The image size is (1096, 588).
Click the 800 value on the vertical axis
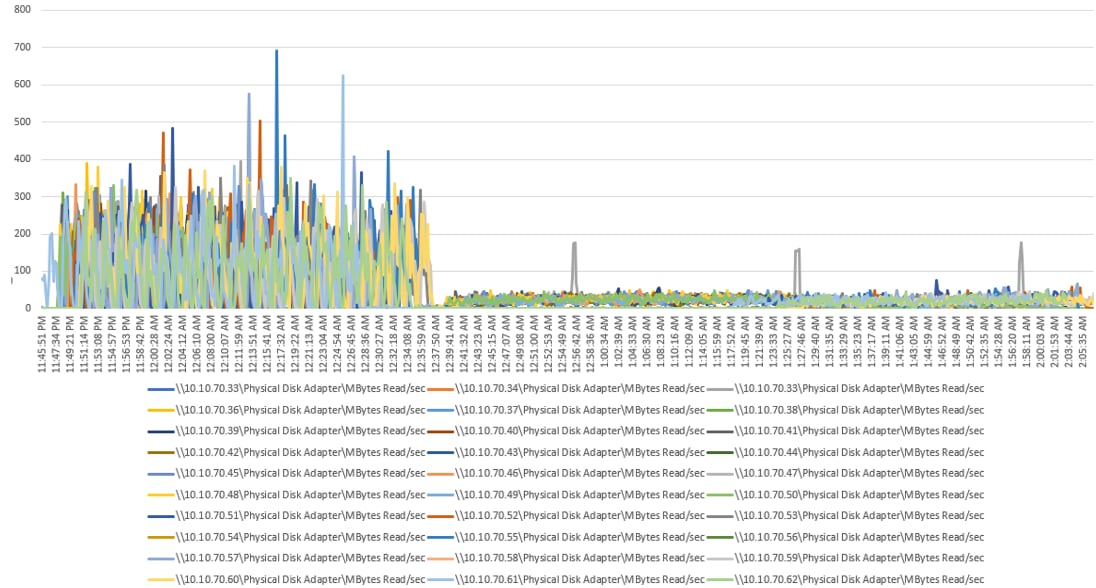[23, 10]
